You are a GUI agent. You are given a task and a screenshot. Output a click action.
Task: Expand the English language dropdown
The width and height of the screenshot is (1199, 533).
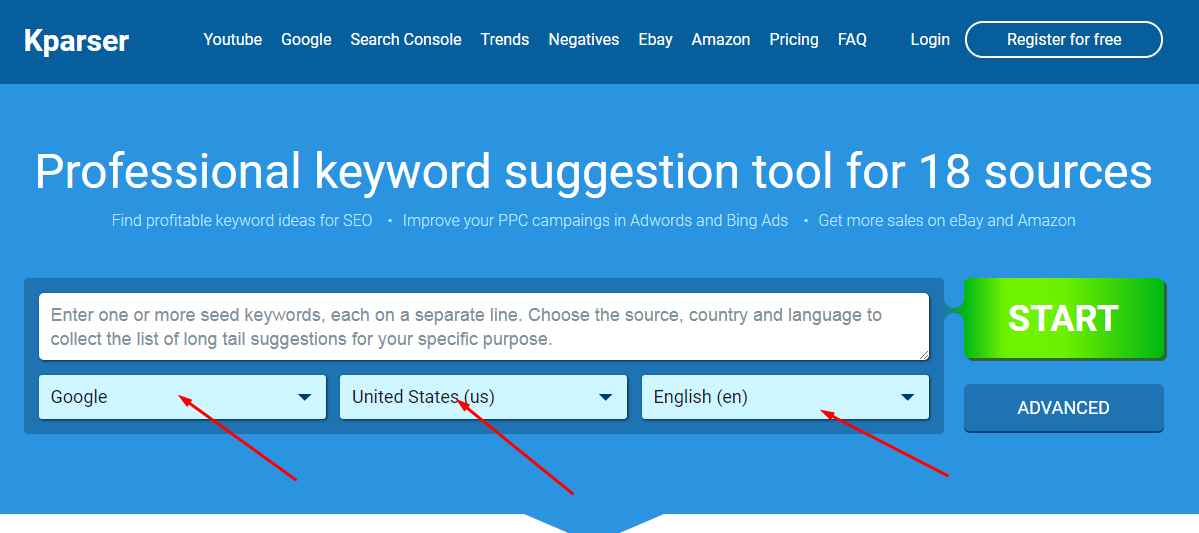[784, 397]
